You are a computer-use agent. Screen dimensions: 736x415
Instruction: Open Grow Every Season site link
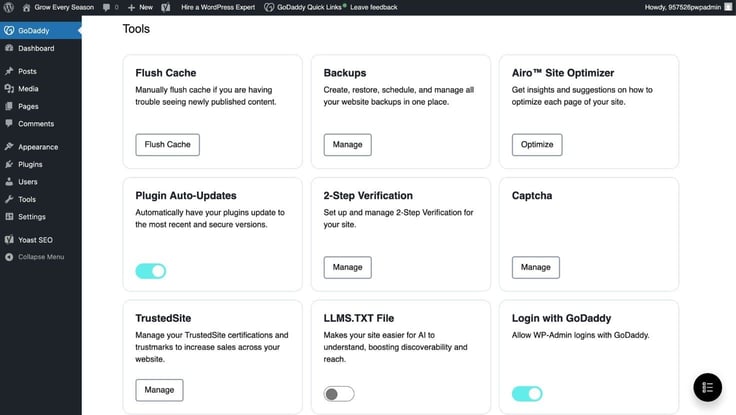64,8
